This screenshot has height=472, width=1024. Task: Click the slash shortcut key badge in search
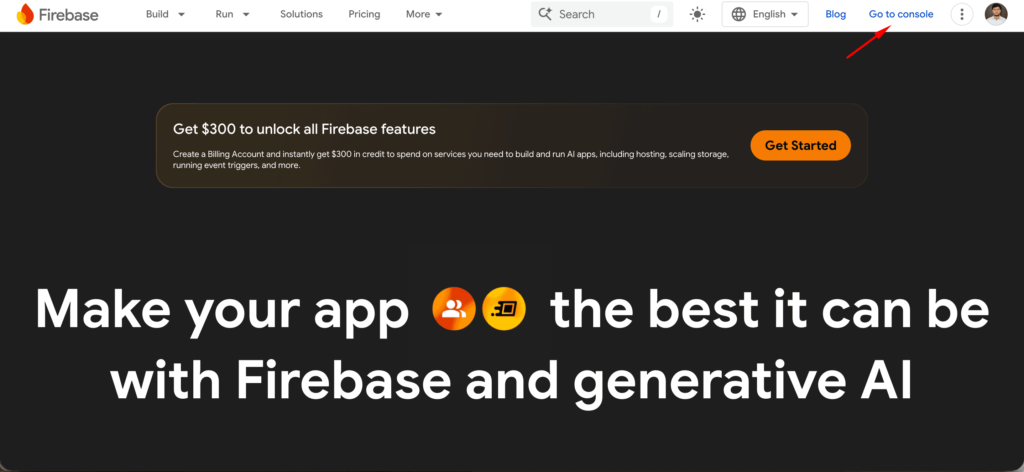click(659, 14)
